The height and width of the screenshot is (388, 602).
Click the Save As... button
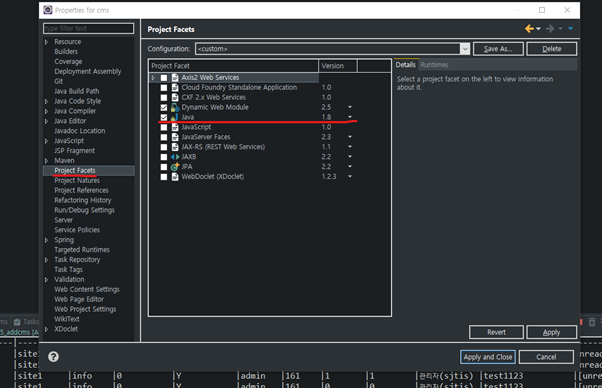click(498, 49)
